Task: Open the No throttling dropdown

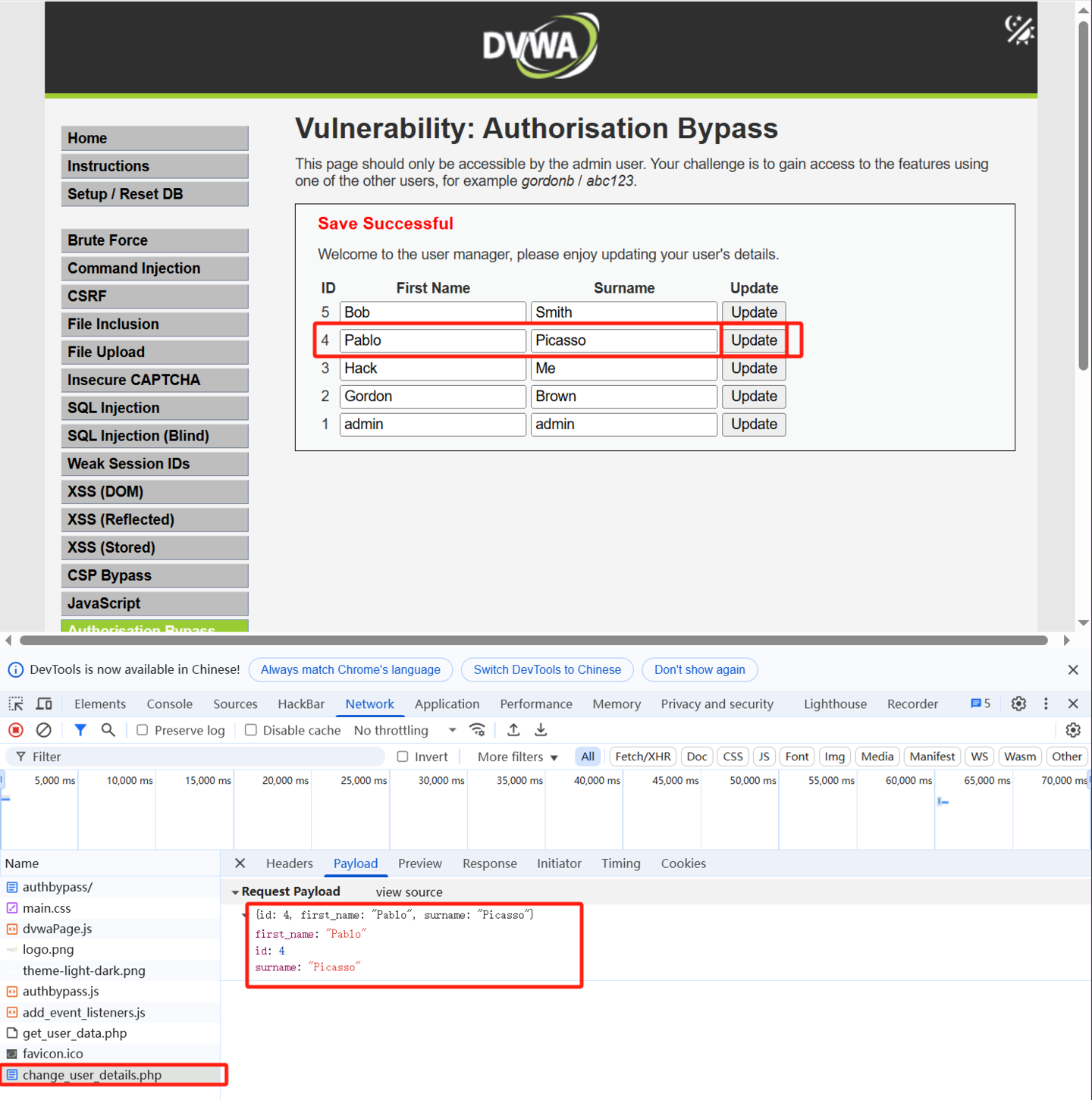Action: [x=405, y=730]
